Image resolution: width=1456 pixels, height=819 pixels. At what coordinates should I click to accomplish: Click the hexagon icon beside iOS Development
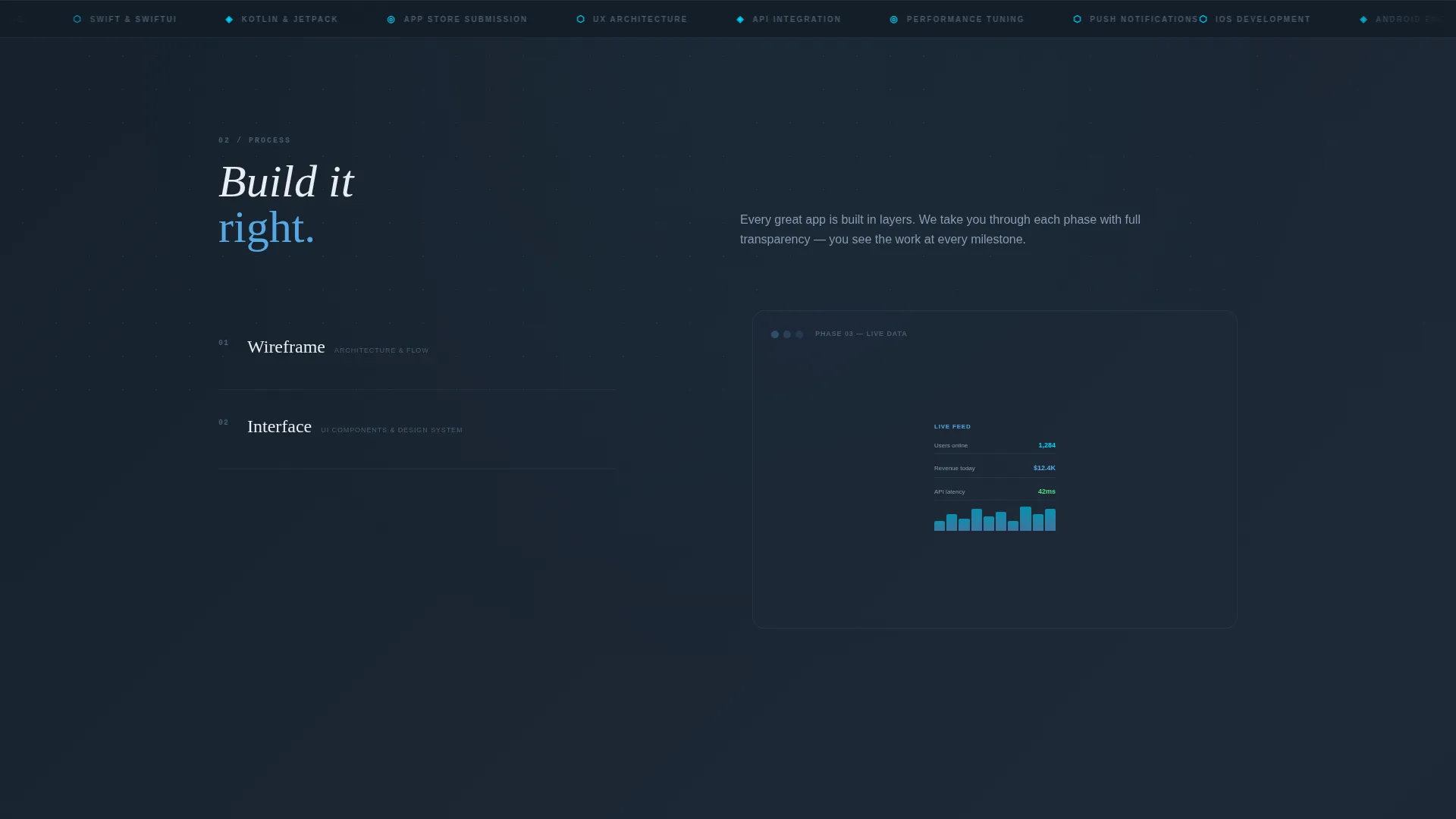(1203, 20)
